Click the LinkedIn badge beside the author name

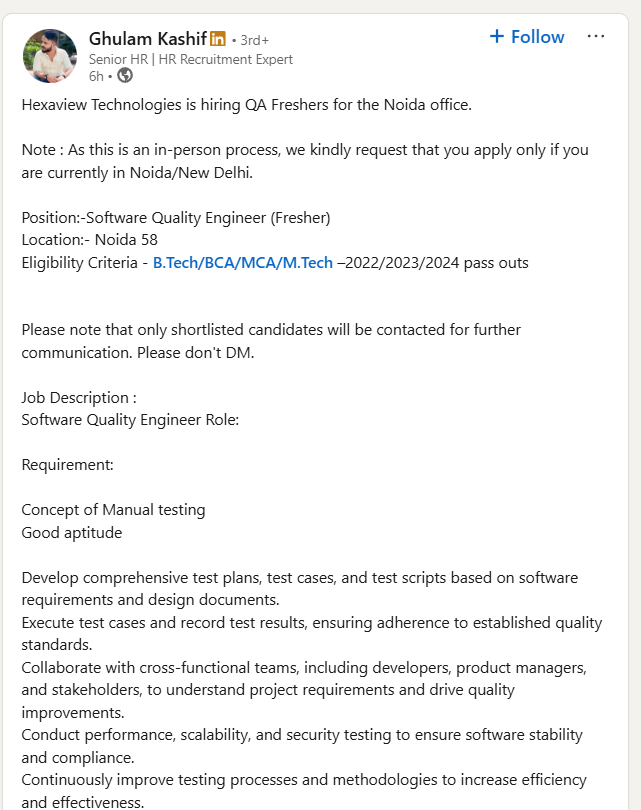[218, 39]
